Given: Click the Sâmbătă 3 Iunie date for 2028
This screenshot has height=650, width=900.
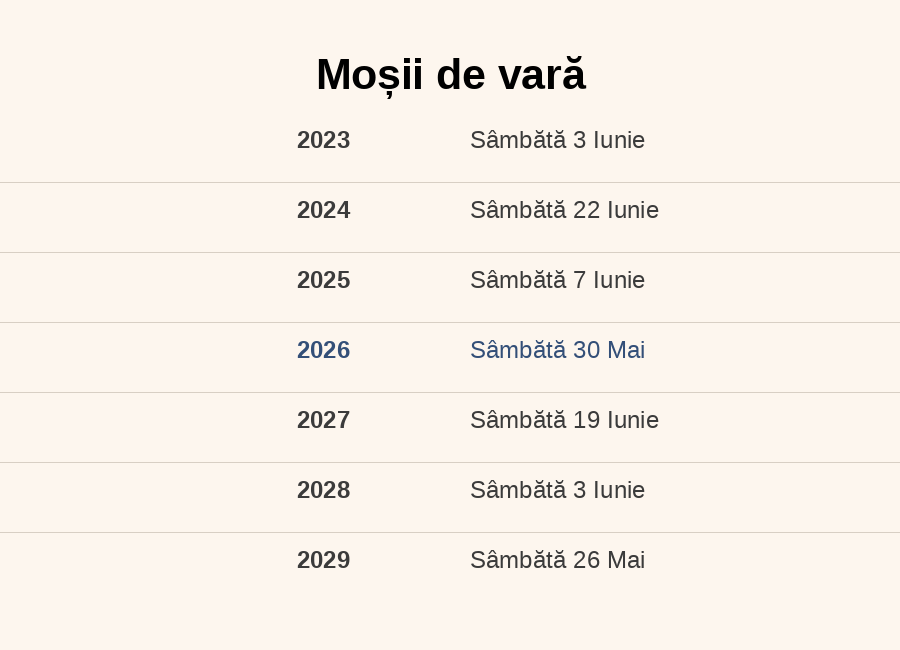Looking at the screenshot, I should click(557, 490).
